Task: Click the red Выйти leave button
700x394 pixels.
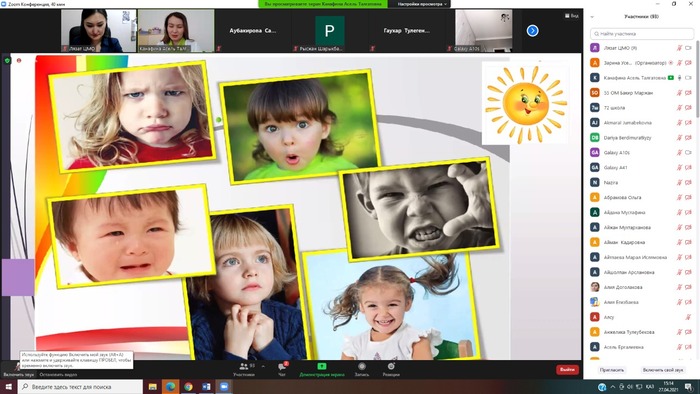Action: (x=567, y=369)
